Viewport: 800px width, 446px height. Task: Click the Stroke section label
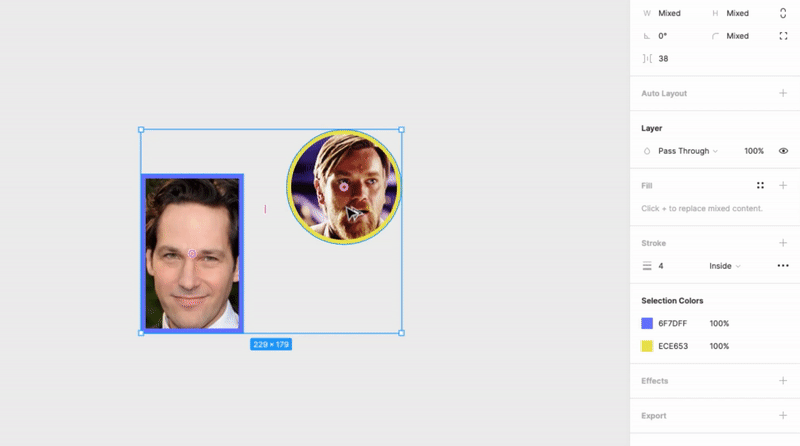(654, 243)
